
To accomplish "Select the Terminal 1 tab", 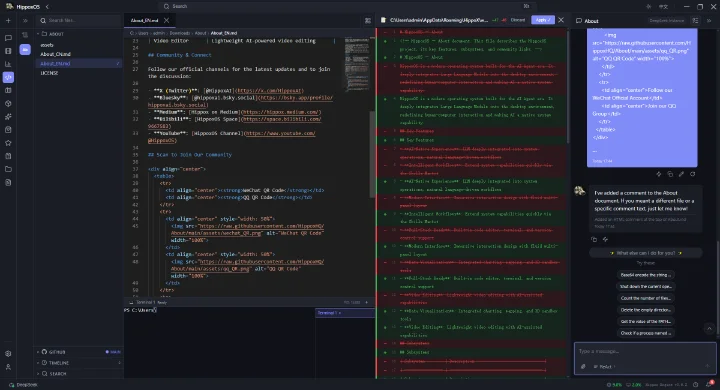I will 345,313.
